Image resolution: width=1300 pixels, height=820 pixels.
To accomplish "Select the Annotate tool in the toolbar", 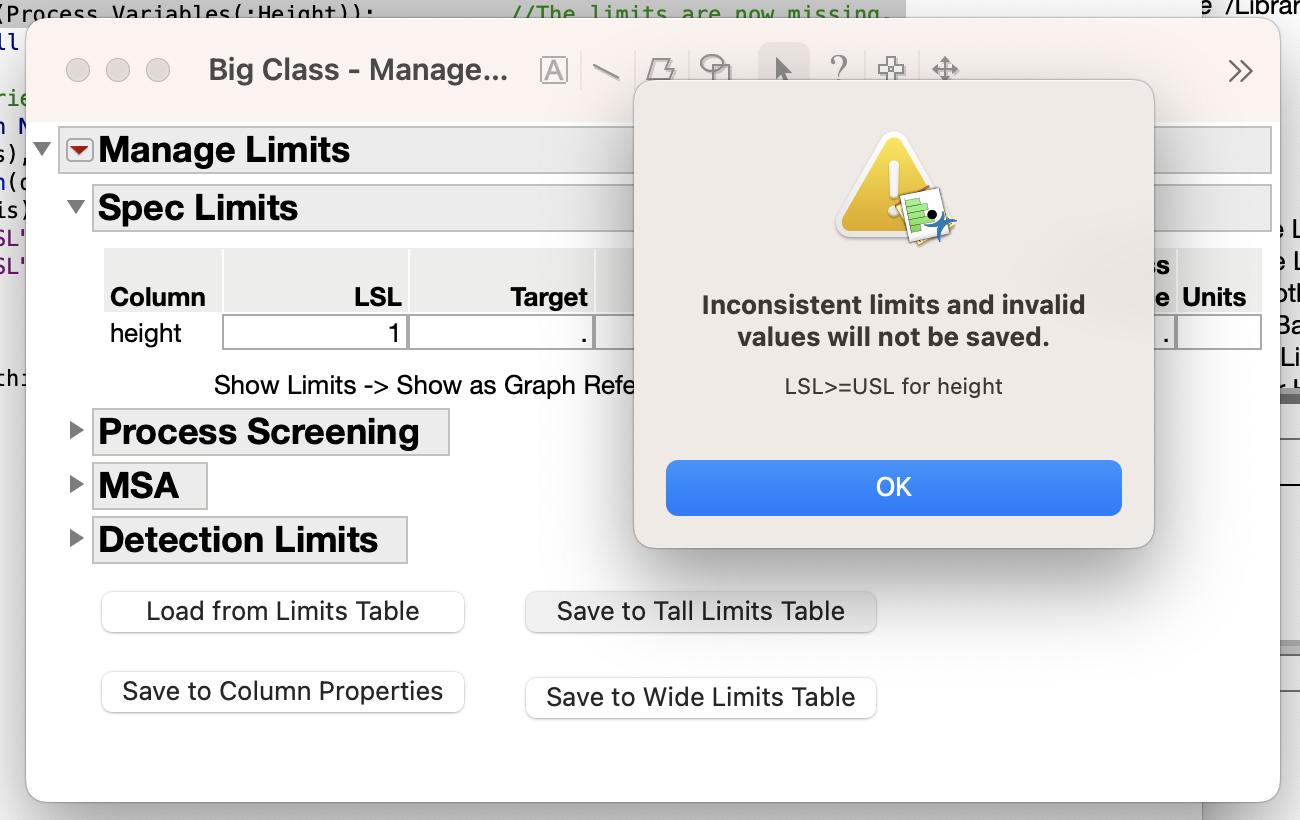I will [x=554, y=70].
